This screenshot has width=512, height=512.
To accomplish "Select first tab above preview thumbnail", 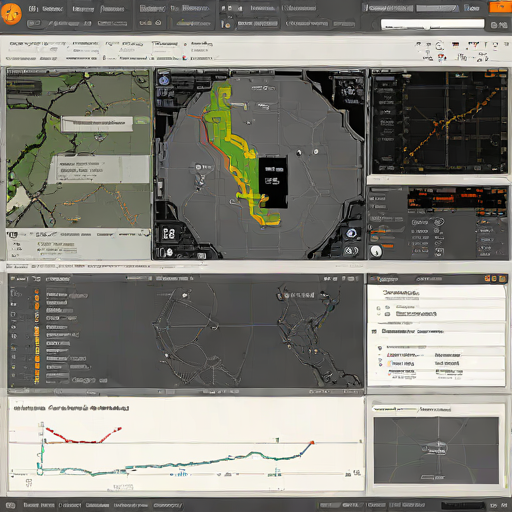I will [x=395, y=409].
